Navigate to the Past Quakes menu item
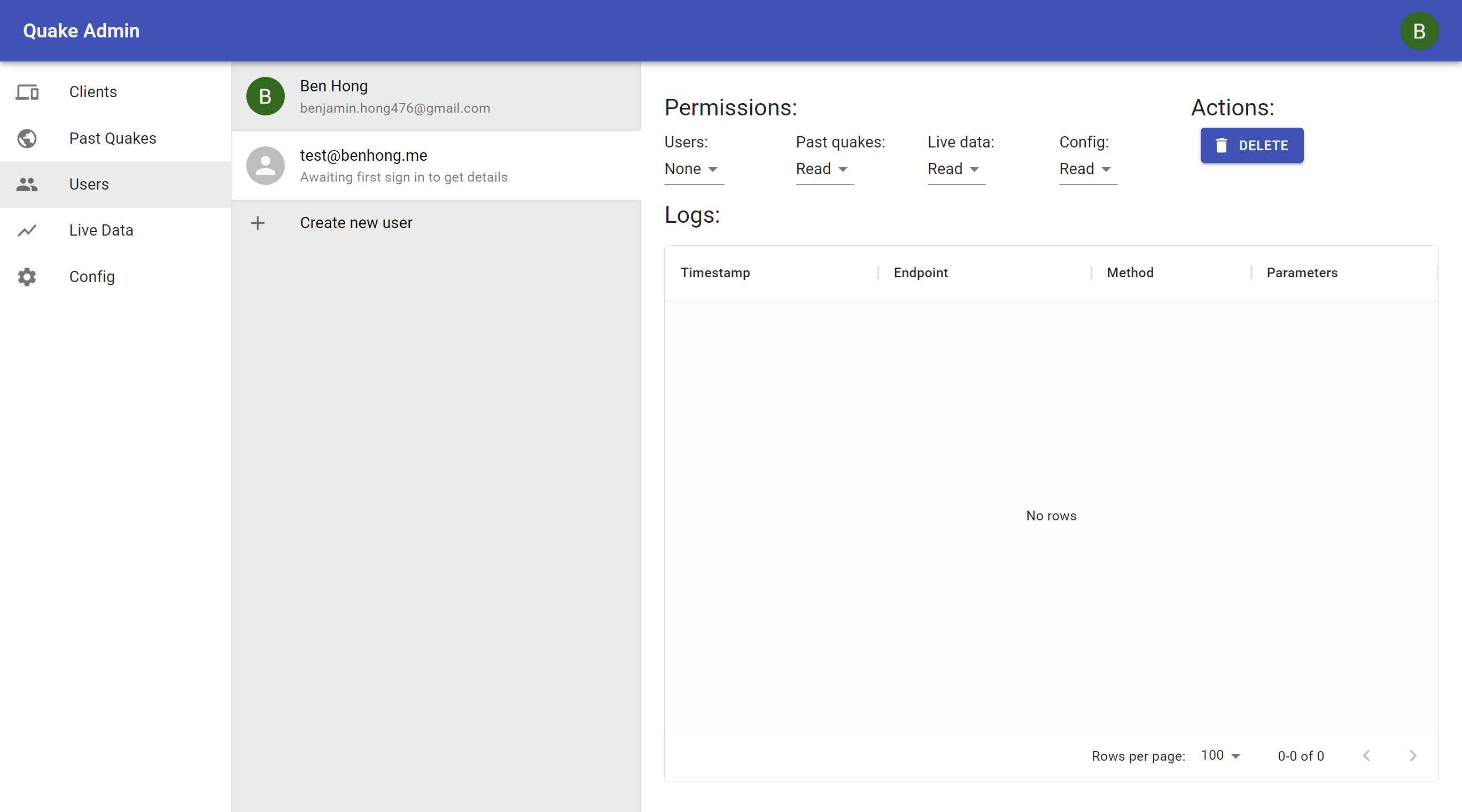This screenshot has height=812, width=1462. tap(112, 138)
